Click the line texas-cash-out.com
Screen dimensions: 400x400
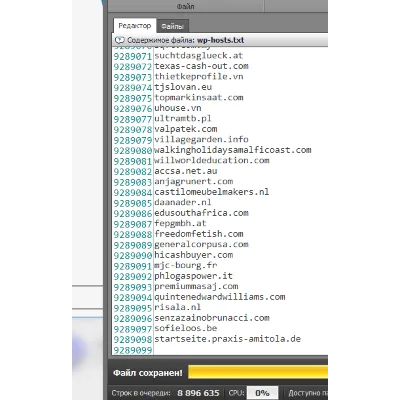click(201, 66)
